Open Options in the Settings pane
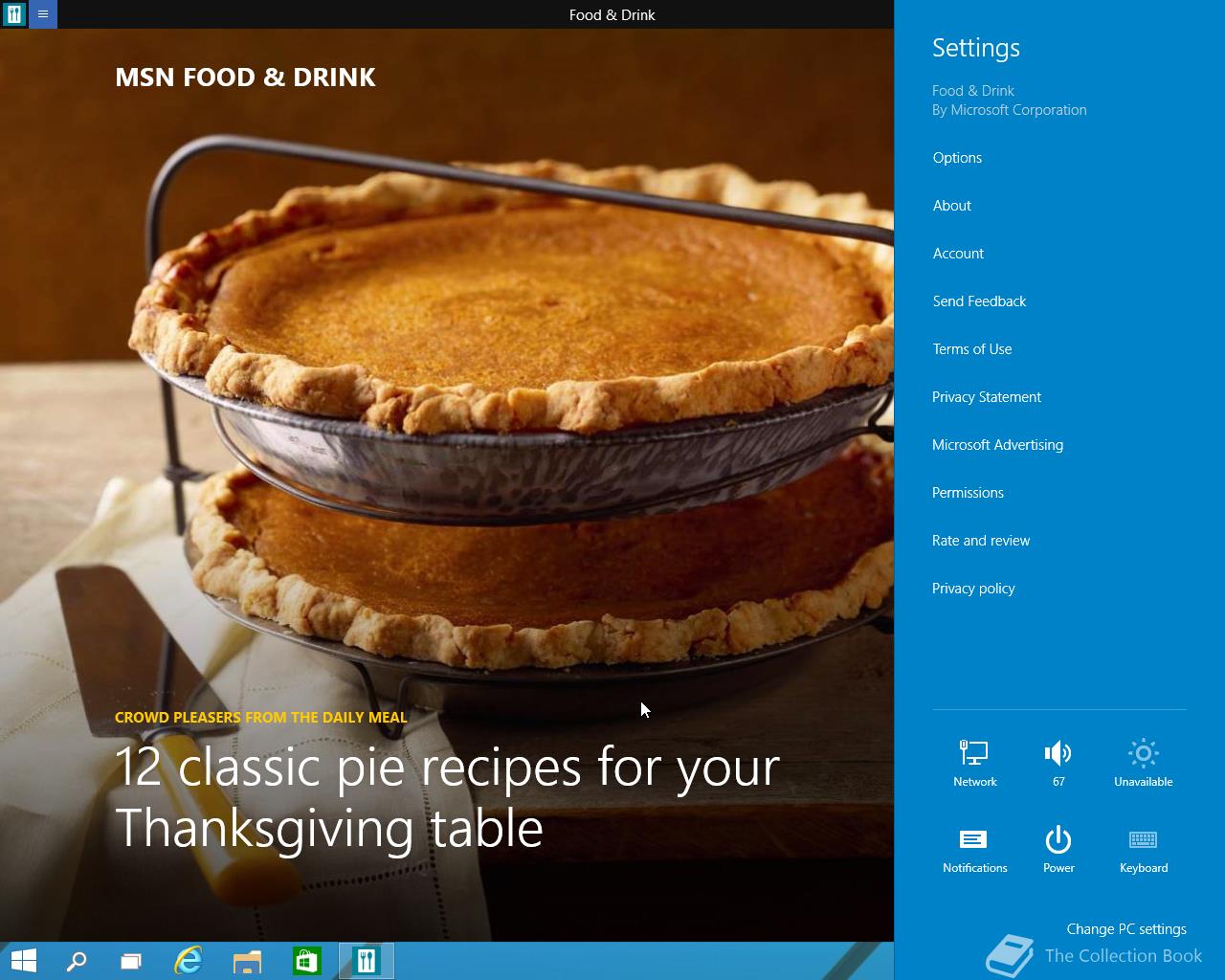Viewport: 1225px width, 980px height. pyautogui.click(x=957, y=158)
